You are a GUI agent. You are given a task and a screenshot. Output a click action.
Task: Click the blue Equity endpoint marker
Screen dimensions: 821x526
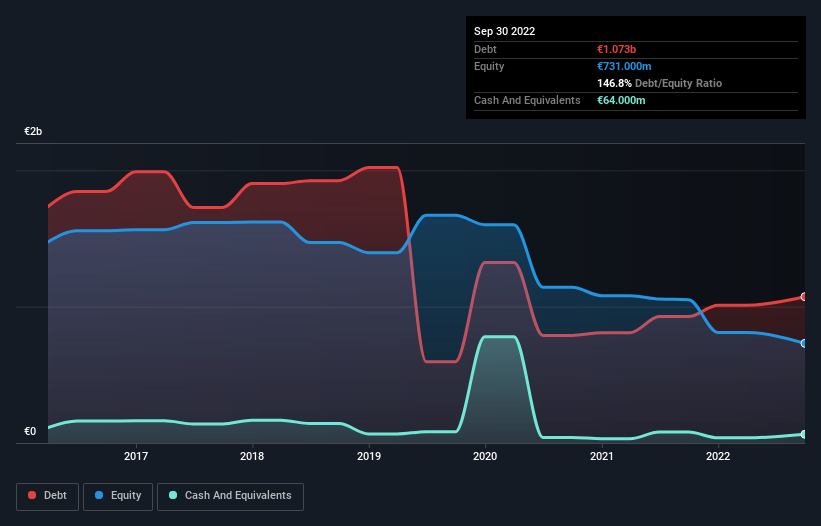[x=804, y=343]
